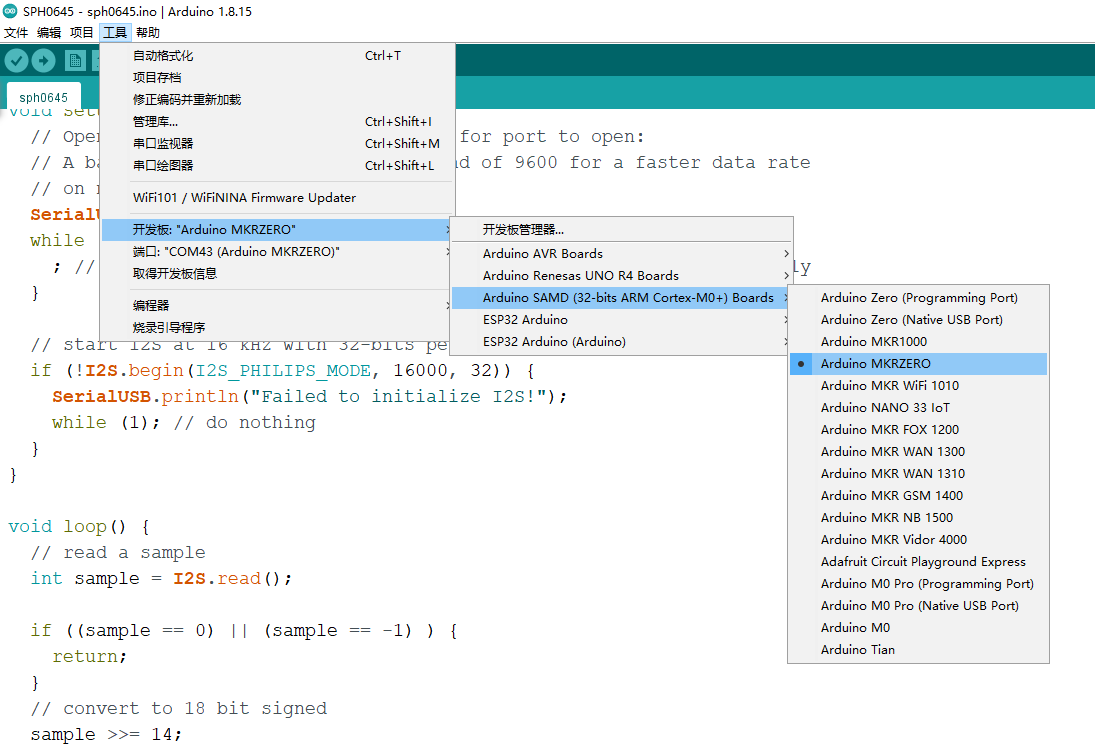This screenshot has width=1095, height=745.
Task: Open the 文件 menu
Action: (x=15, y=32)
